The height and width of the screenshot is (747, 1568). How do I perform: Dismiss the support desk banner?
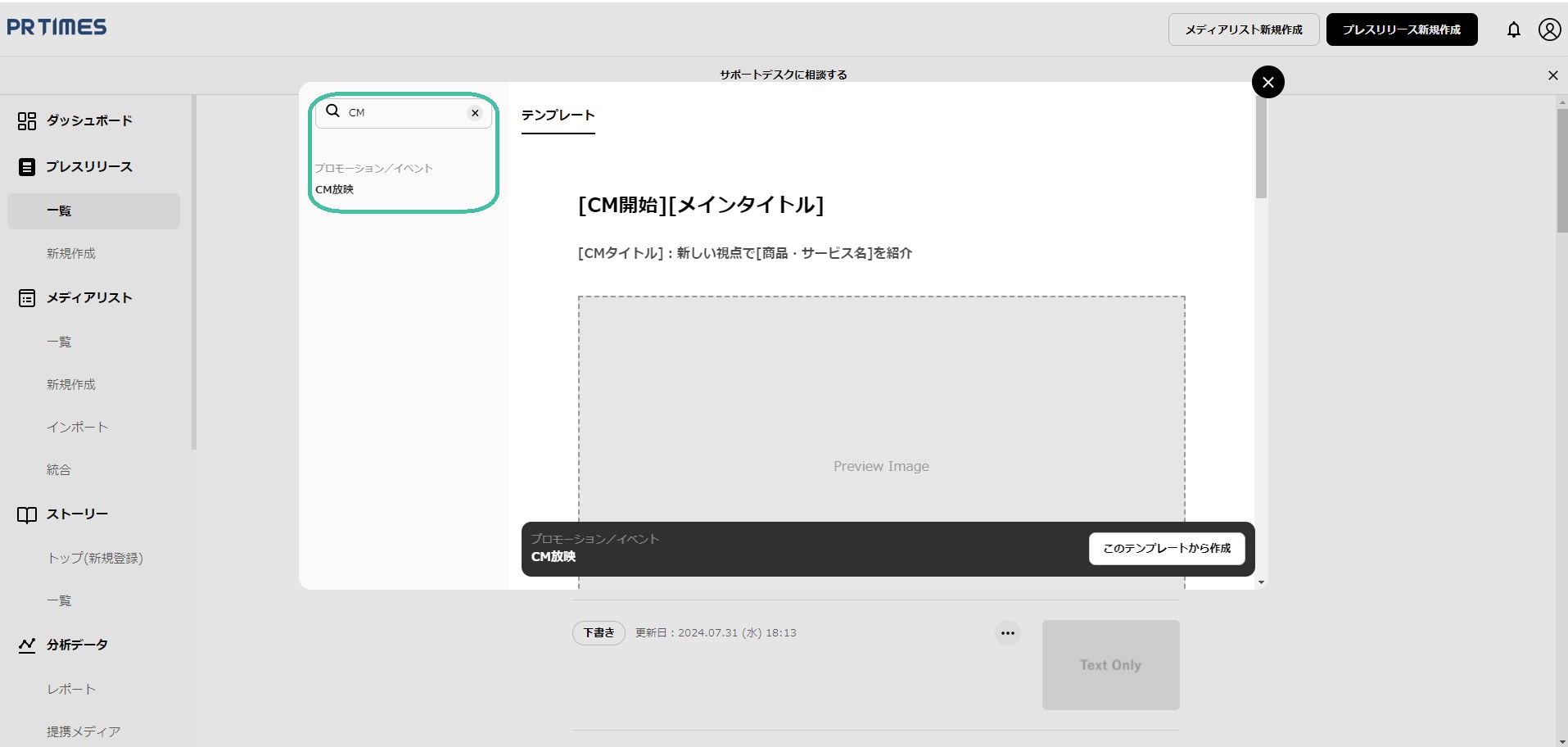[x=1552, y=75]
